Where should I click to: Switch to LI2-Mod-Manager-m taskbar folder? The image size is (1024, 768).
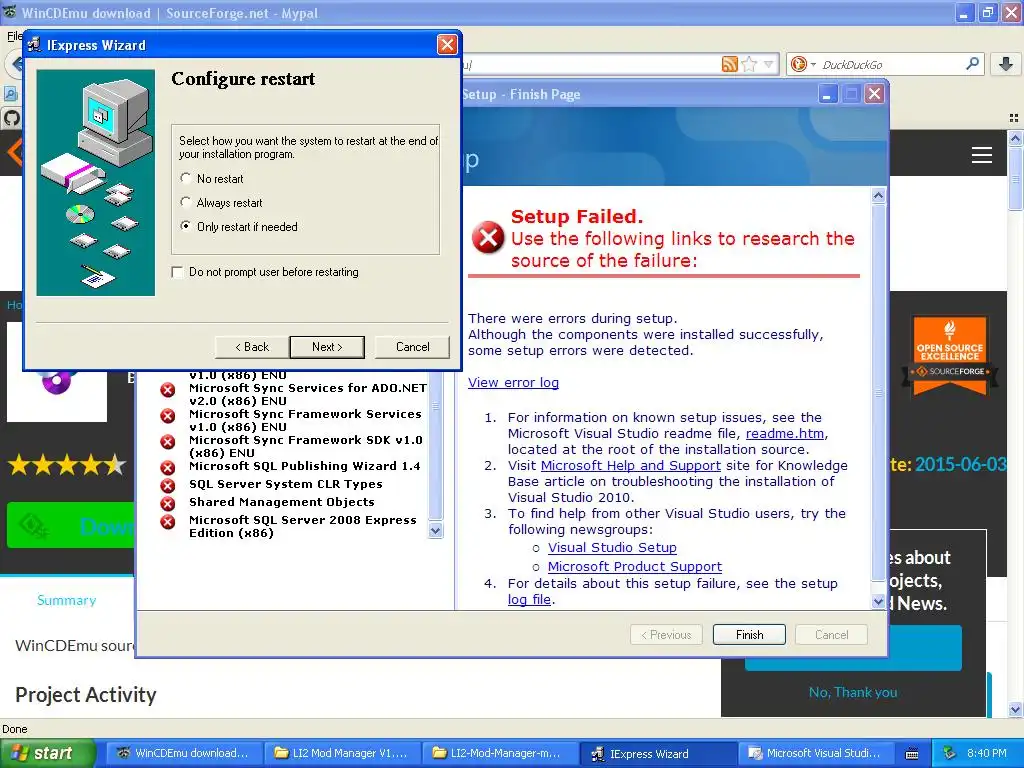point(500,753)
